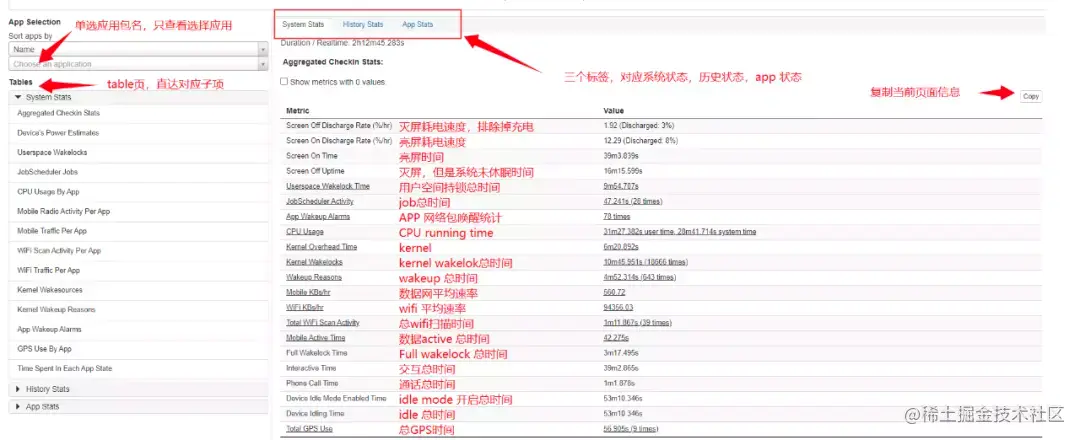
Task: Click the 47.241s (28 times) value
Action: click(632, 201)
